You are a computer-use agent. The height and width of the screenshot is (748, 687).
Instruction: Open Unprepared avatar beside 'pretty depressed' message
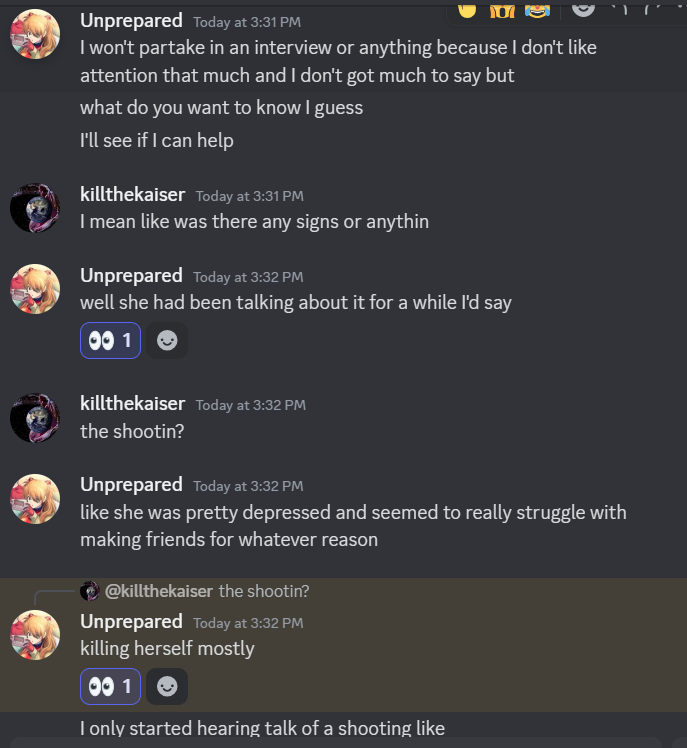pos(35,499)
